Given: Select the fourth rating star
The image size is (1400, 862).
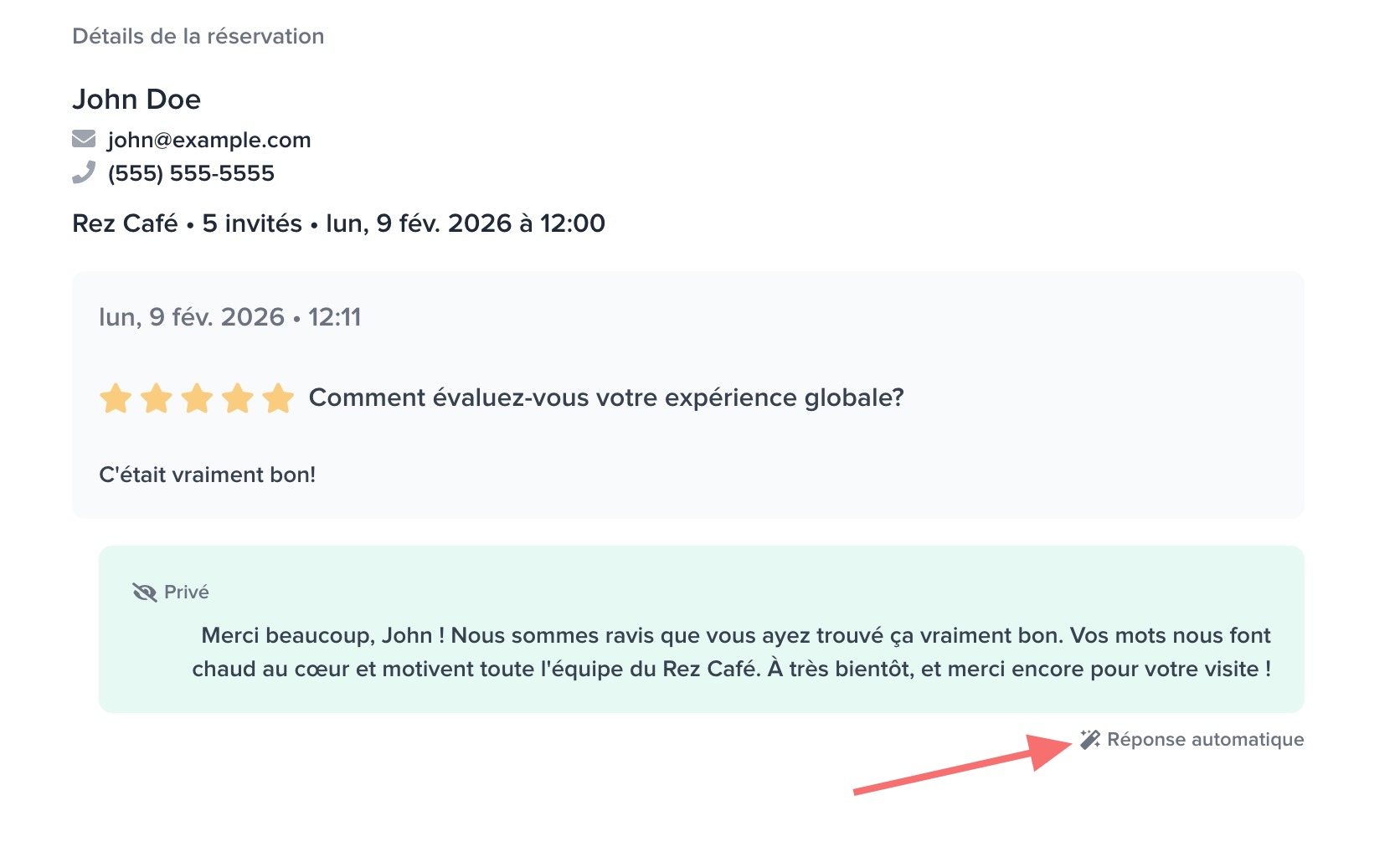Looking at the screenshot, I should pyautogui.click(x=238, y=398).
